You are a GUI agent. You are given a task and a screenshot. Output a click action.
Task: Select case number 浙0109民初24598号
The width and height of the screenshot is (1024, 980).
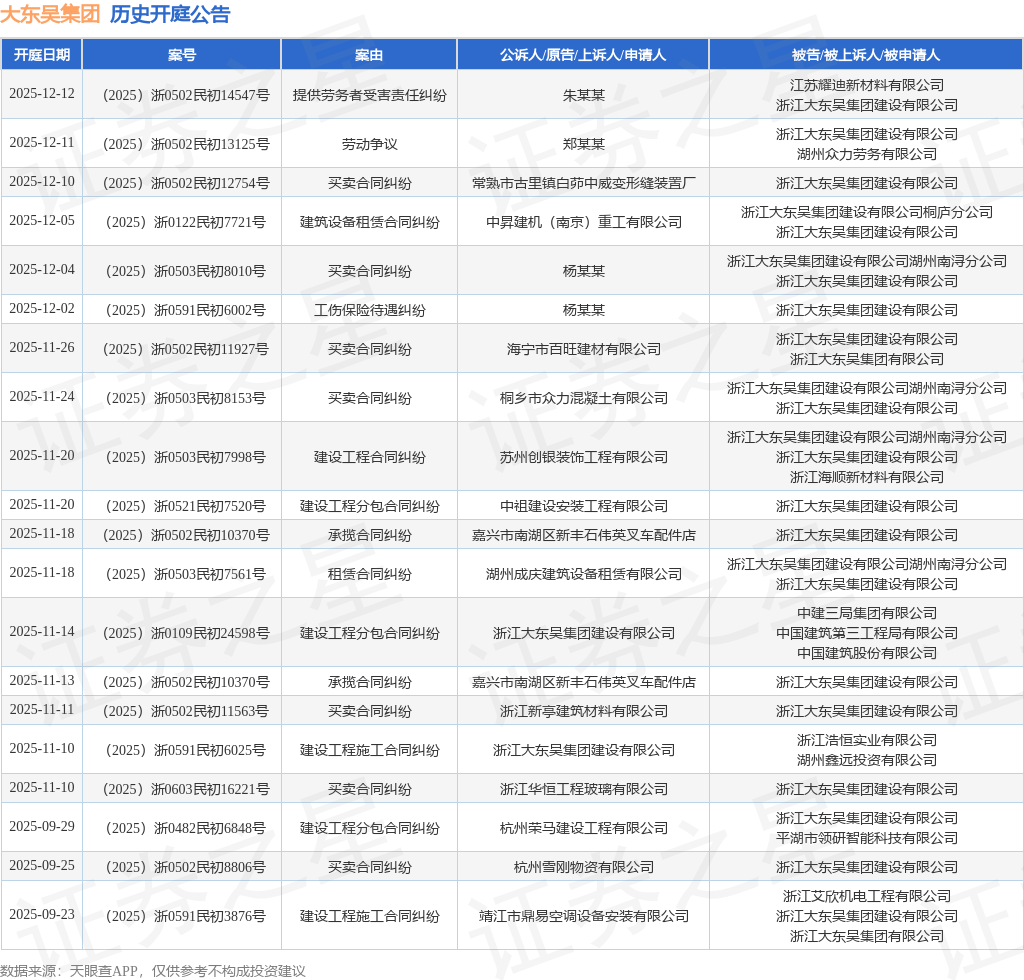coord(186,633)
